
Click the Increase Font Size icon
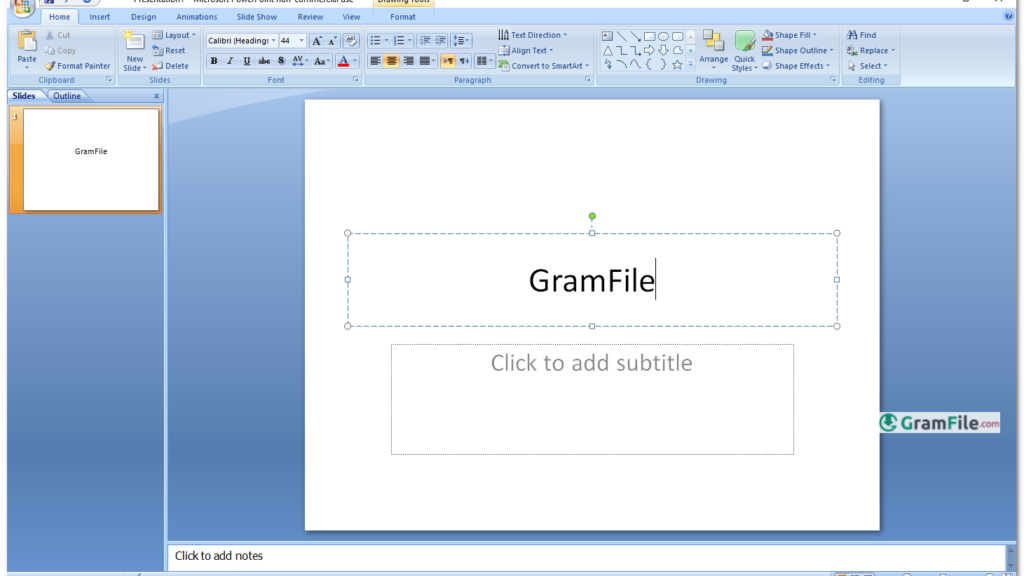click(317, 41)
